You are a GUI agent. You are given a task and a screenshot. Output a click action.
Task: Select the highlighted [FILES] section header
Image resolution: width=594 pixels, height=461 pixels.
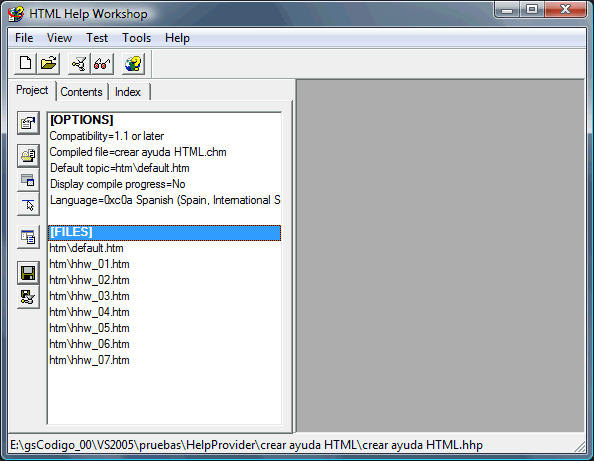point(164,232)
